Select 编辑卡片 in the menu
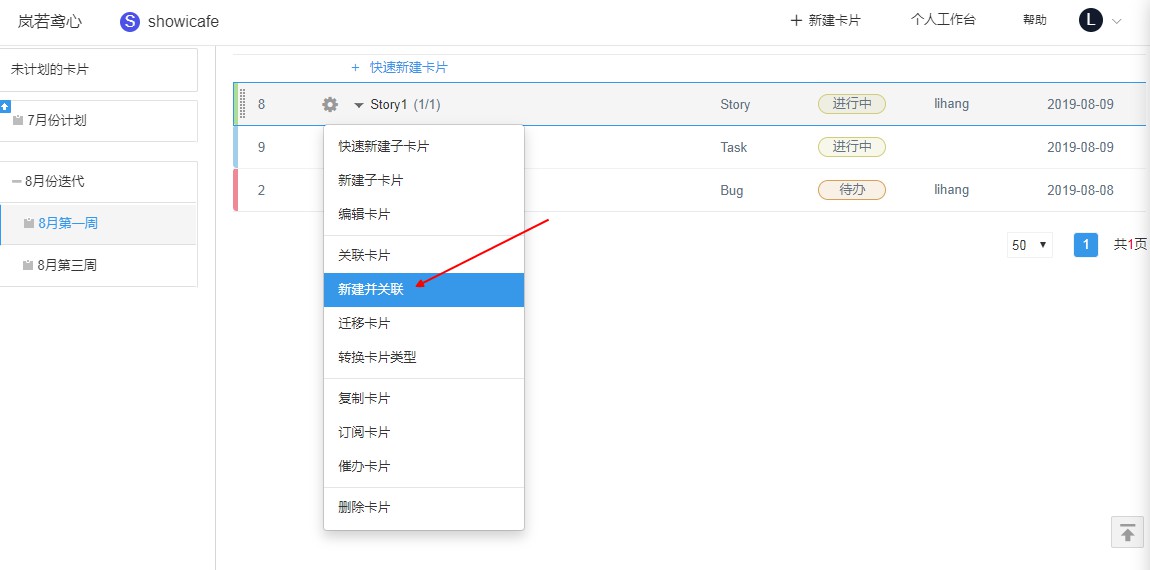Viewport: 1150px width, 570px height. pos(424,215)
